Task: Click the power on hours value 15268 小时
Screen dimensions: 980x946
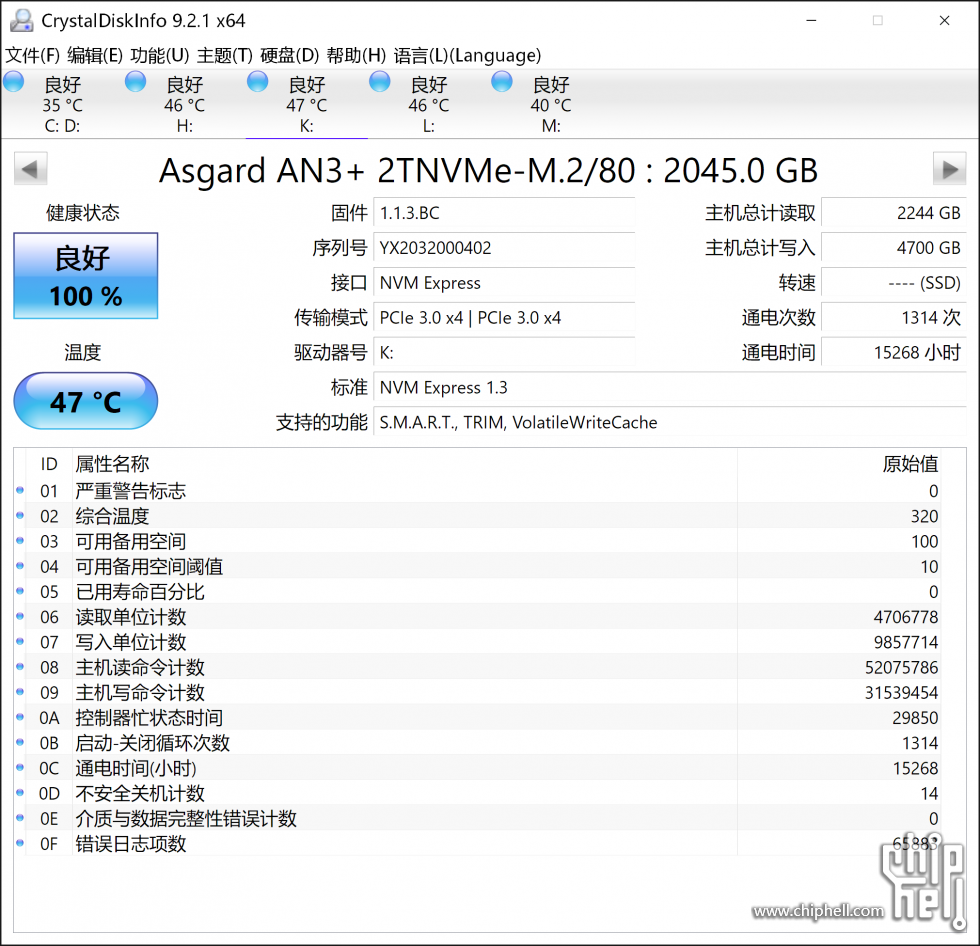Action: (894, 353)
